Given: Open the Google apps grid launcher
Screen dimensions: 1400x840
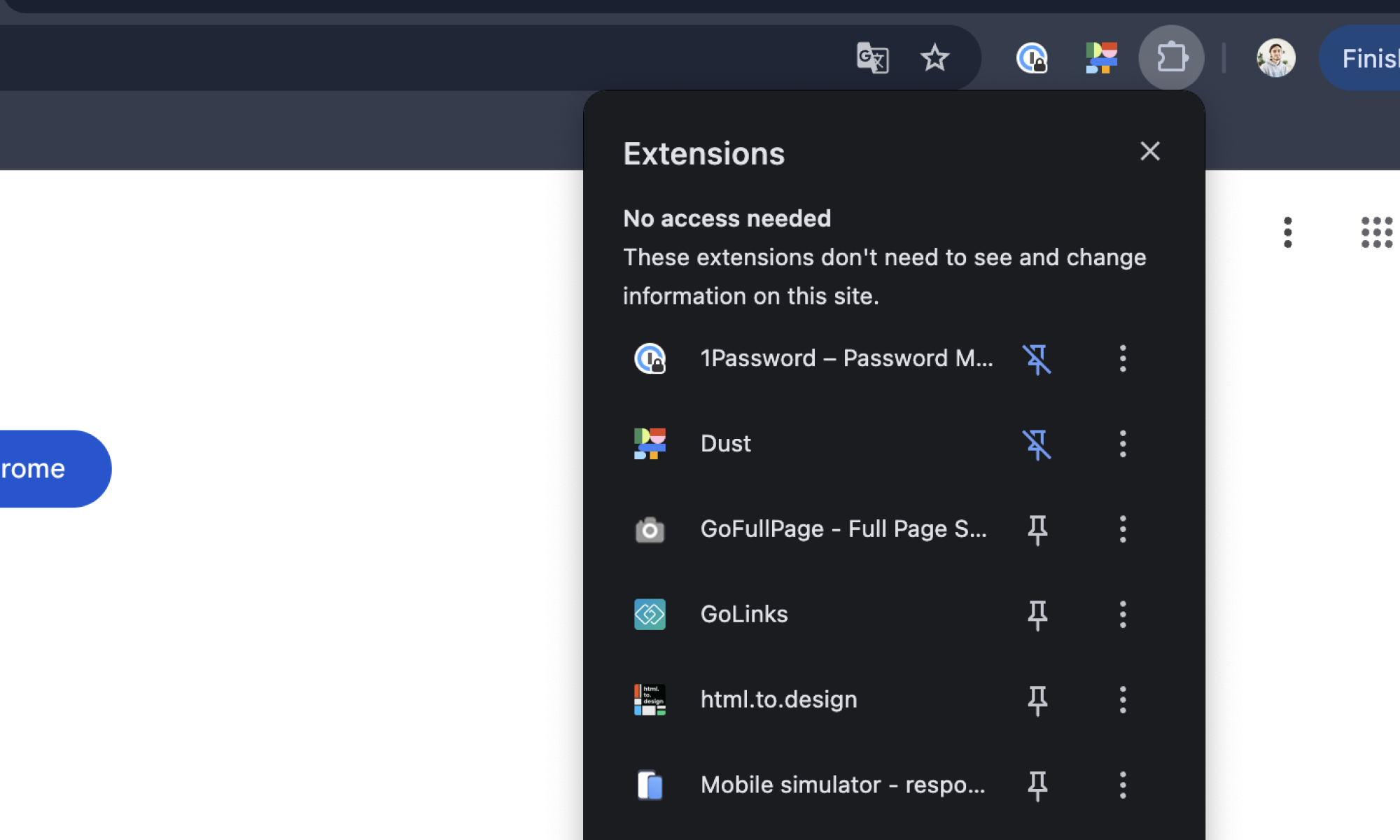Looking at the screenshot, I should tap(1376, 232).
